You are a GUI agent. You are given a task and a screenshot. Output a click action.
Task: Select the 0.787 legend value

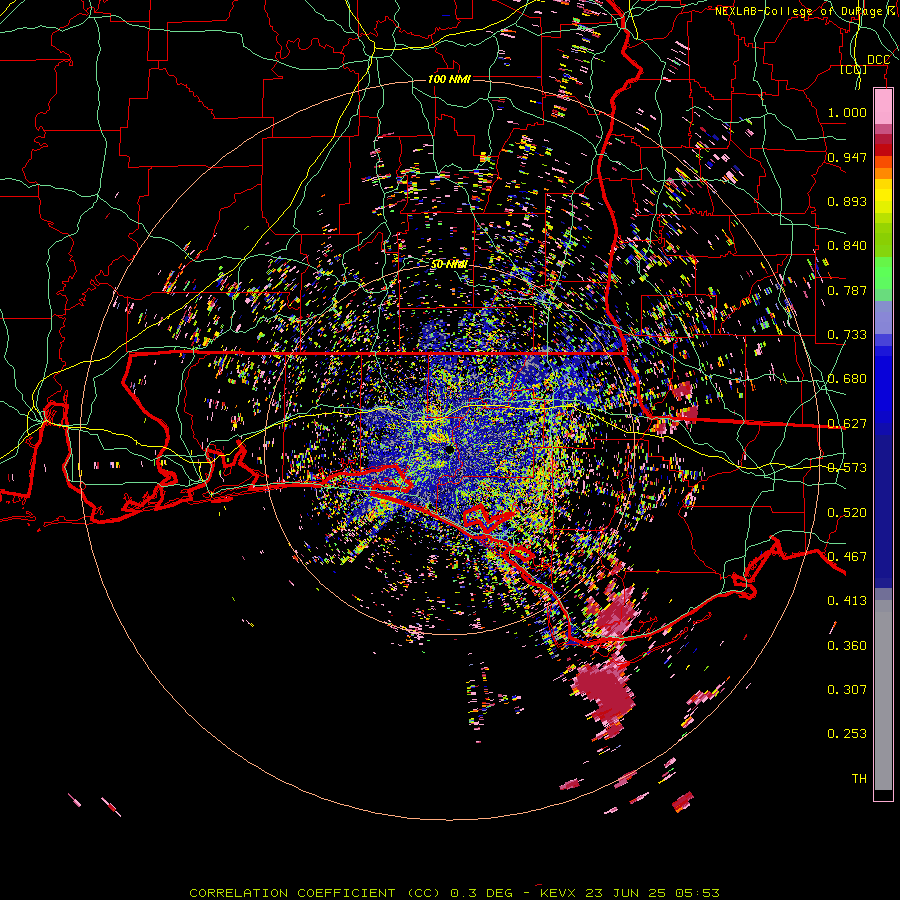[847, 290]
